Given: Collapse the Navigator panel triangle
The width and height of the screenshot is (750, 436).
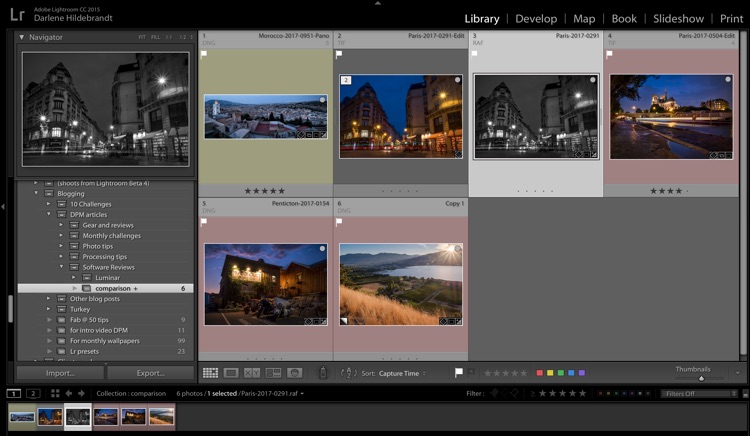Looking at the screenshot, I should (22, 37).
